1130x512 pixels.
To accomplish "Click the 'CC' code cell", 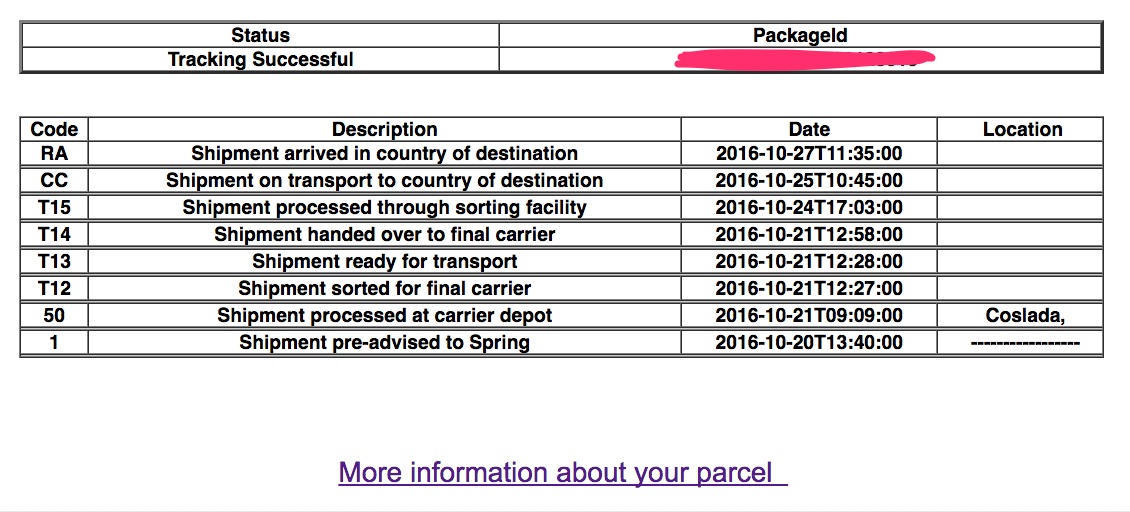I will tap(54, 181).
